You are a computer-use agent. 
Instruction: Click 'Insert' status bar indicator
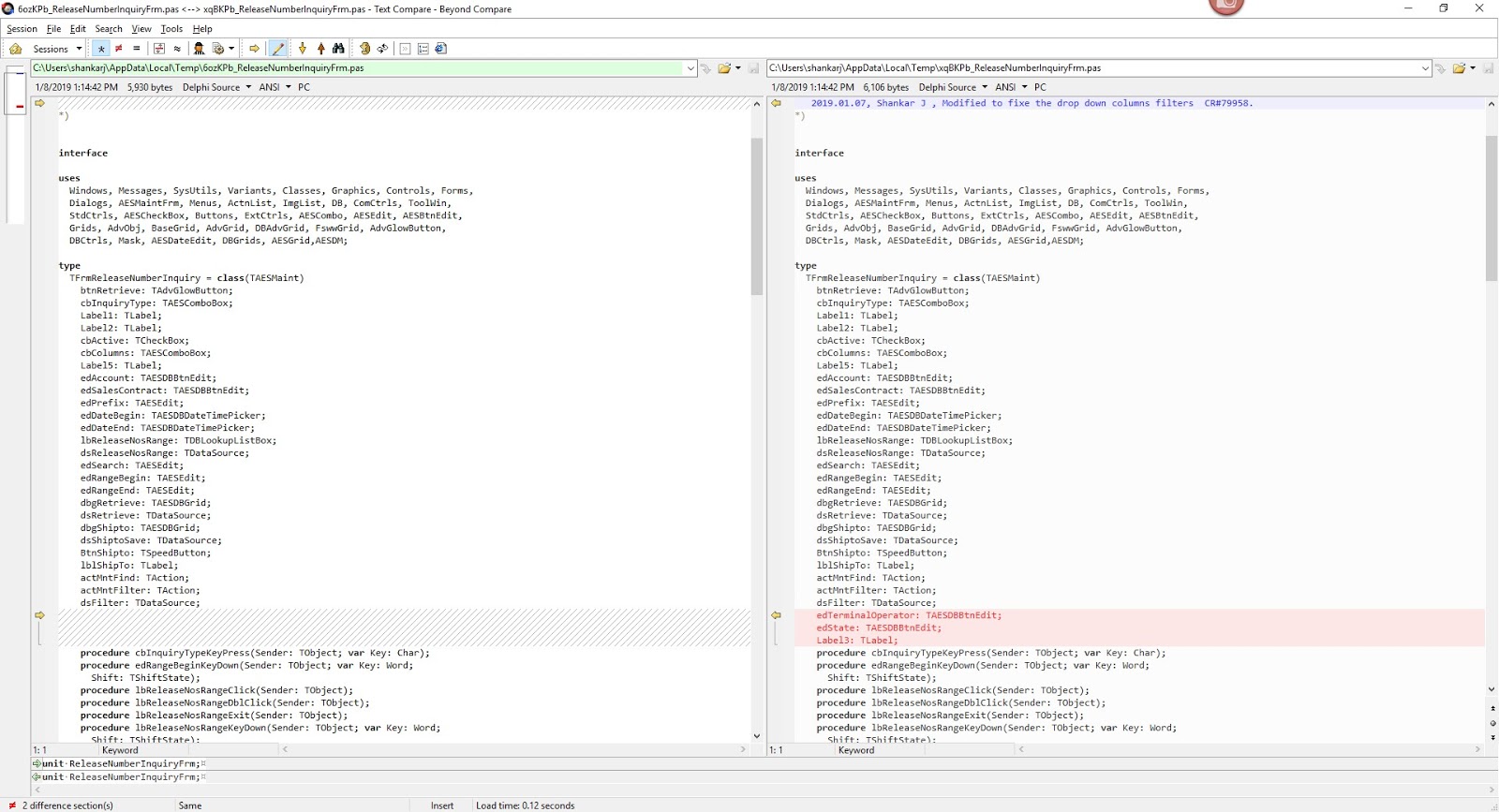[442, 805]
